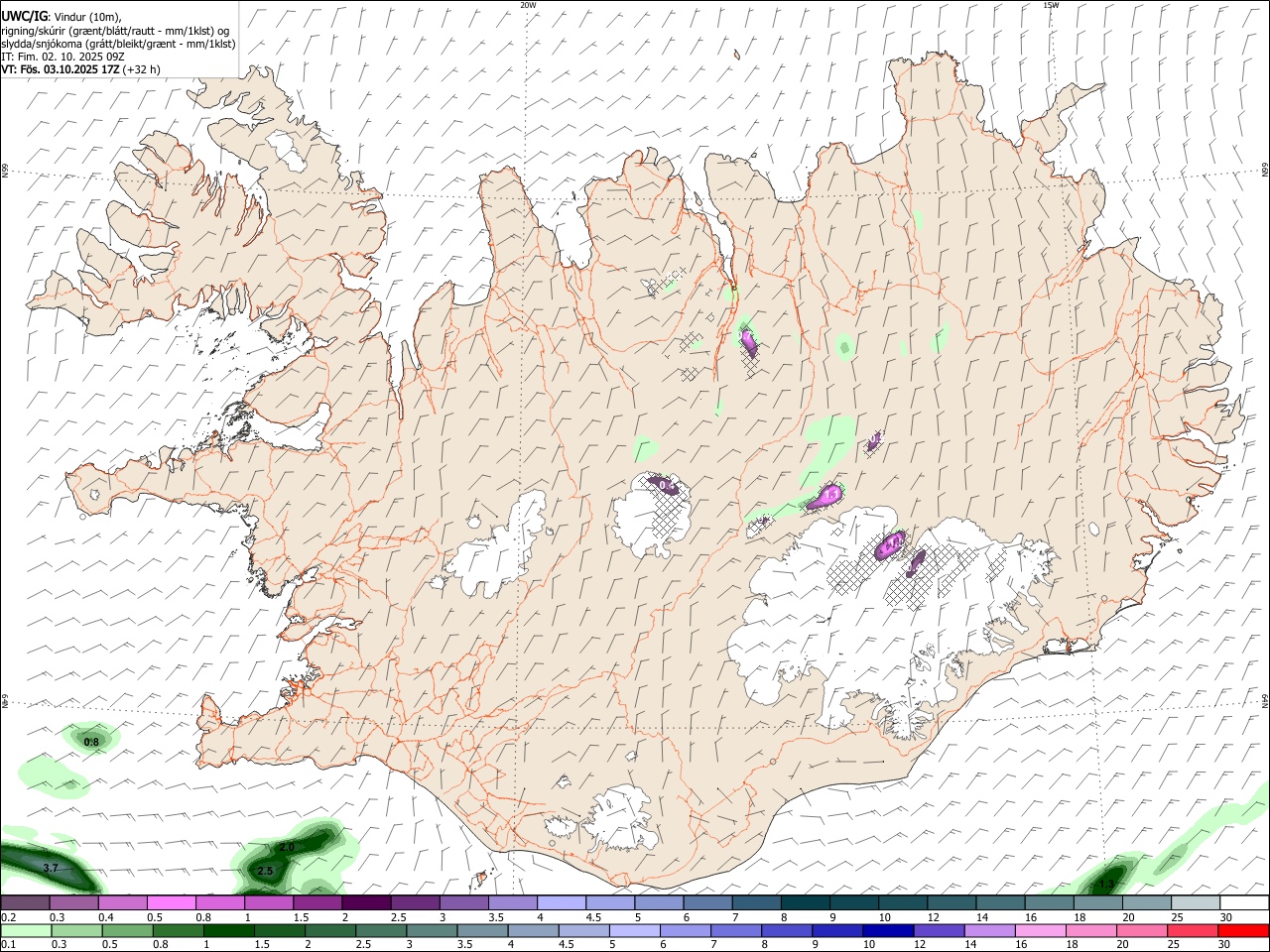Select lower-row red swatch labeled 30
Image resolution: width=1270 pixels, height=952 pixels.
(x=1242, y=930)
